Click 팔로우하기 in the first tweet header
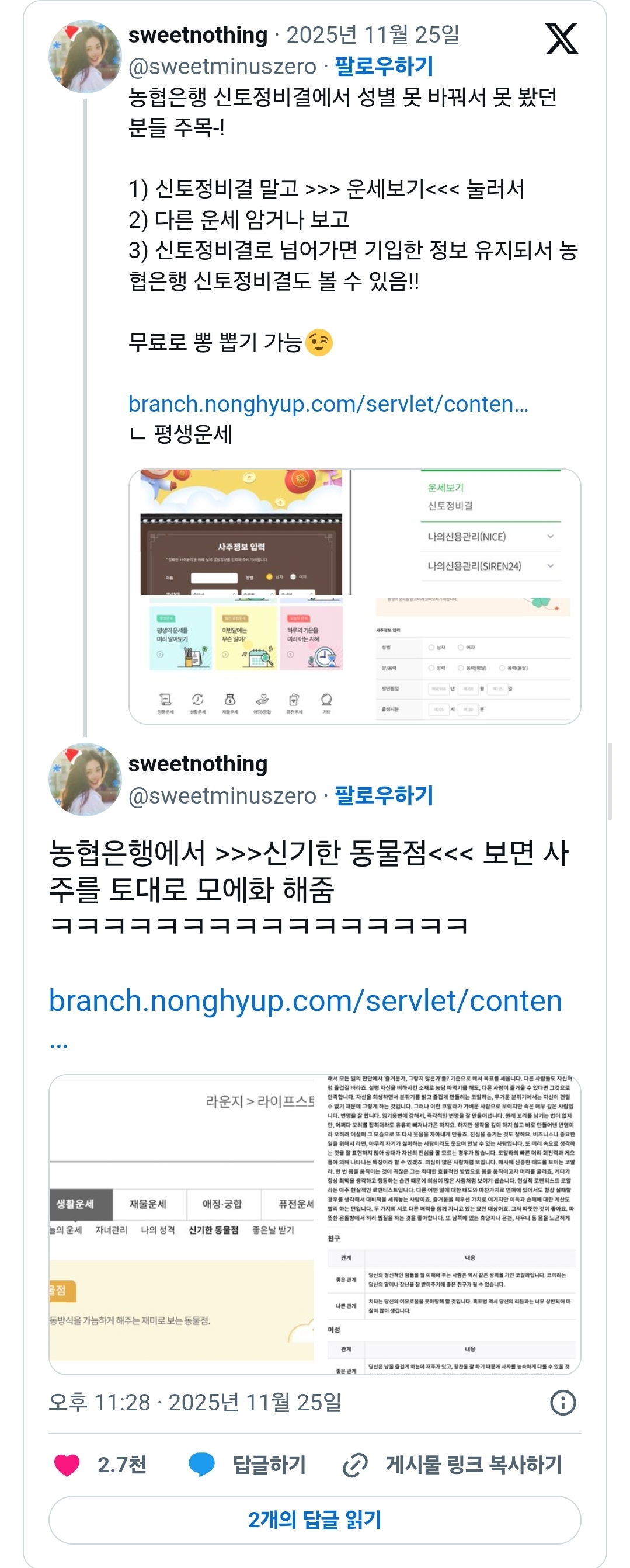 (384, 66)
